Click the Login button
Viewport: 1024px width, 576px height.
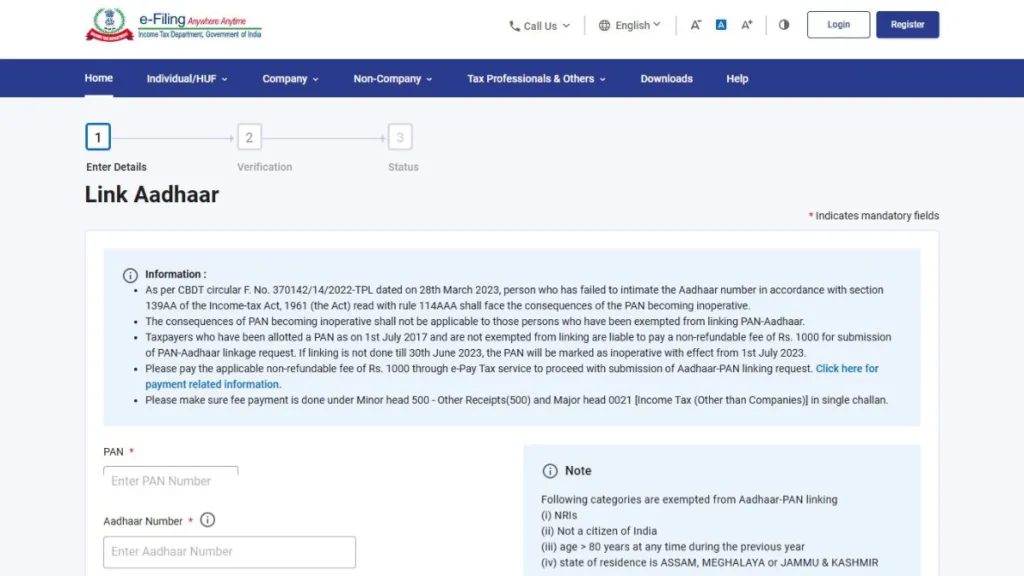[838, 24]
